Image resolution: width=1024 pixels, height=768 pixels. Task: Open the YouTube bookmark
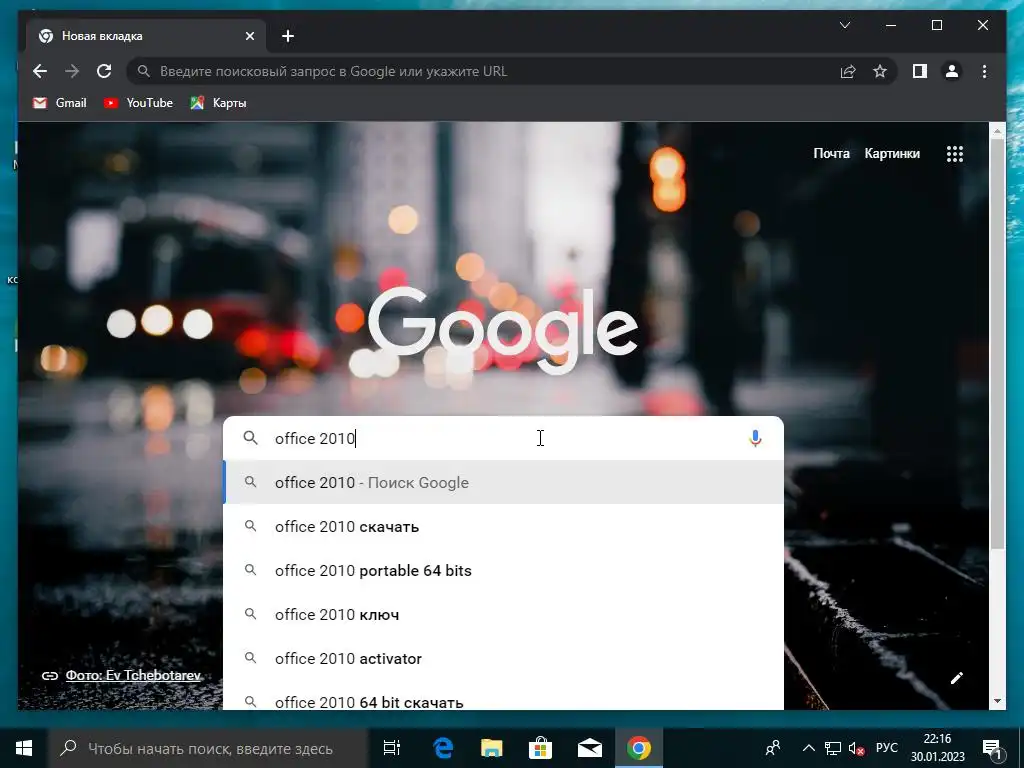pos(138,103)
